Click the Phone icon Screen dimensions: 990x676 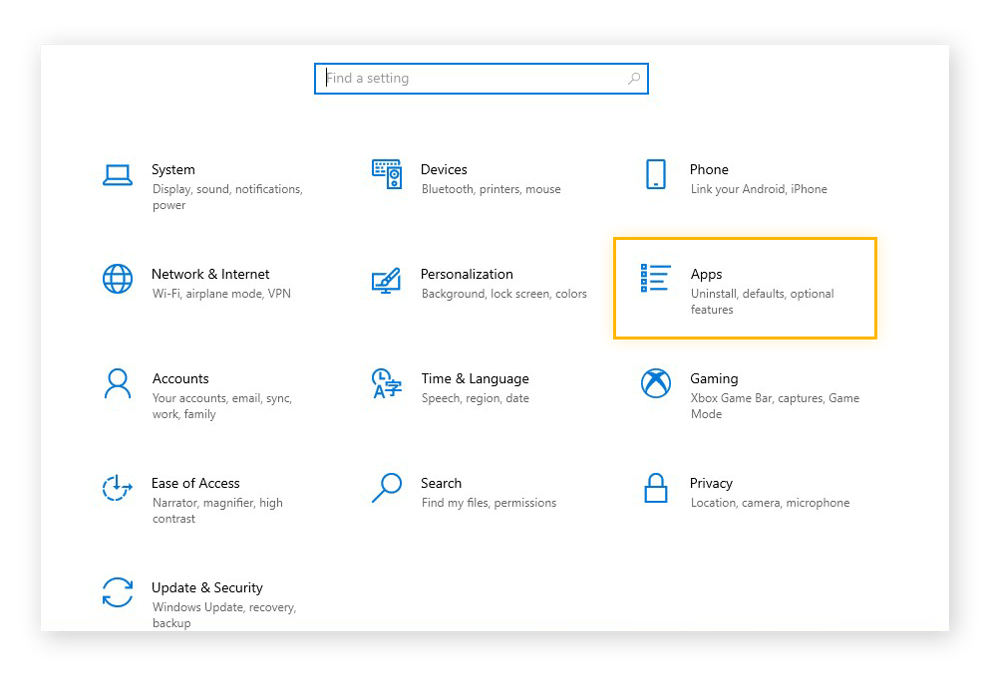[x=655, y=173]
